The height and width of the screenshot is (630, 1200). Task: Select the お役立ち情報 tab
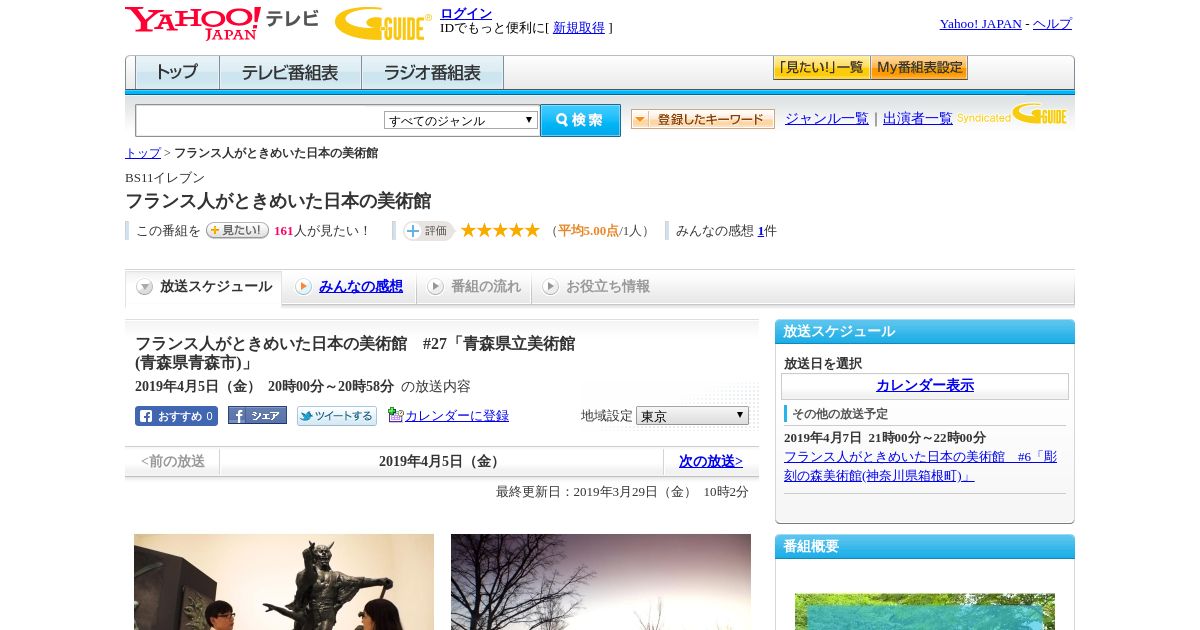596,287
